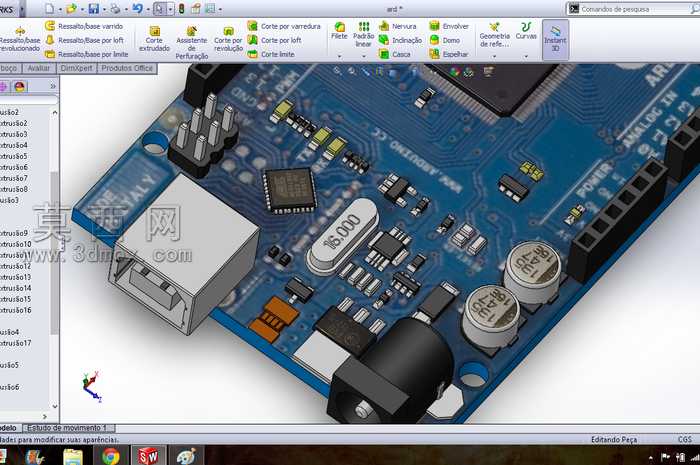This screenshot has height=465, width=700.
Task: Switch to the DimXpert tab
Action: click(x=76, y=68)
